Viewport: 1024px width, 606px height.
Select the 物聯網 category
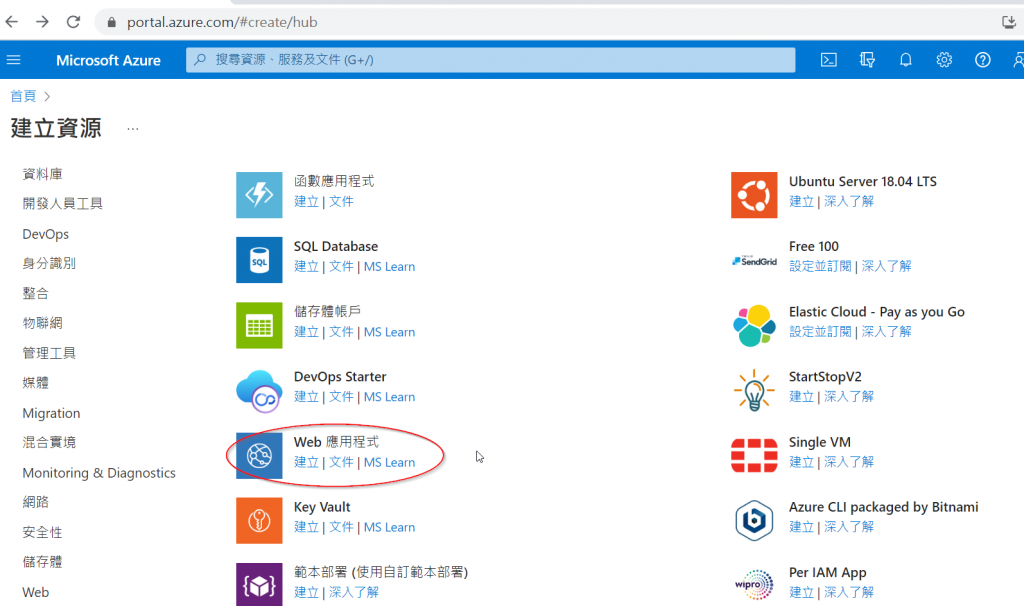click(x=42, y=323)
